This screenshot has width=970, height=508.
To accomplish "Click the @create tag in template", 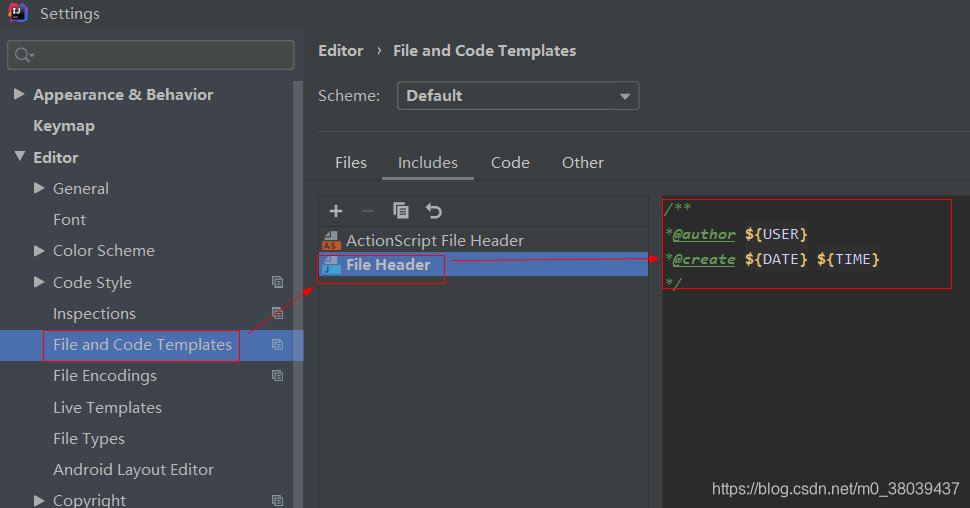I will 704,259.
